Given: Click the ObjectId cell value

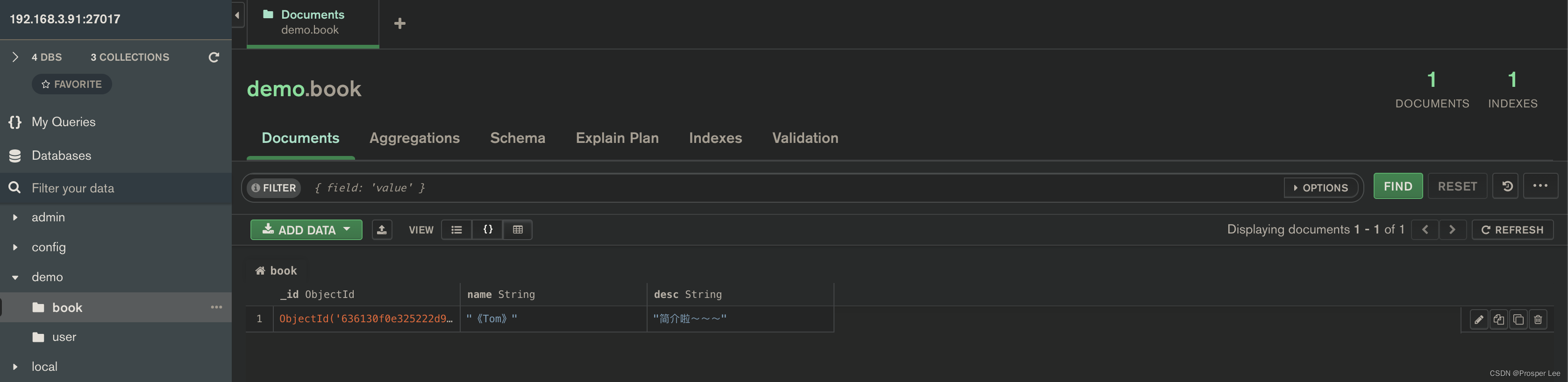Looking at the screenshot, I should 366,319.
